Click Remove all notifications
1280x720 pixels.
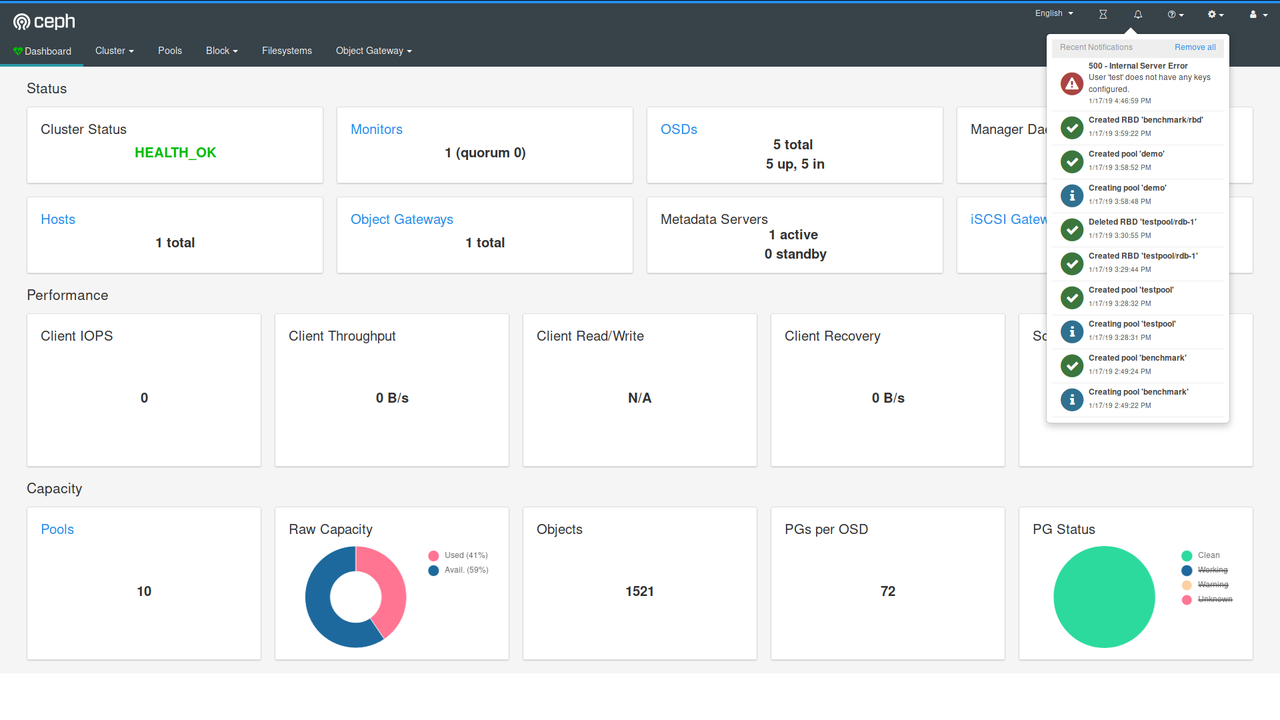(1195, 47)
